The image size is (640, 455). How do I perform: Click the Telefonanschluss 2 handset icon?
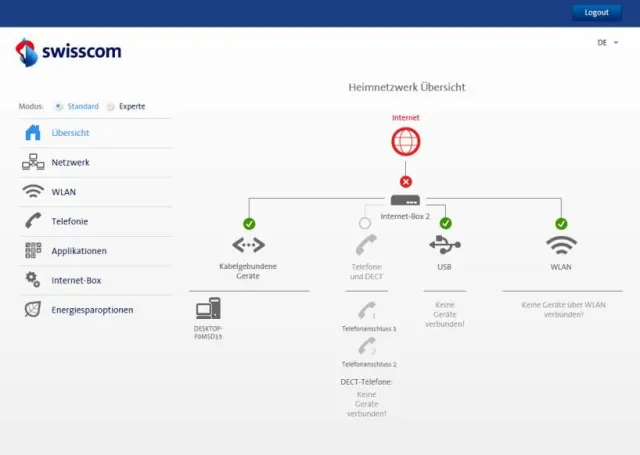pyautogui.click(x=367, y=346)
